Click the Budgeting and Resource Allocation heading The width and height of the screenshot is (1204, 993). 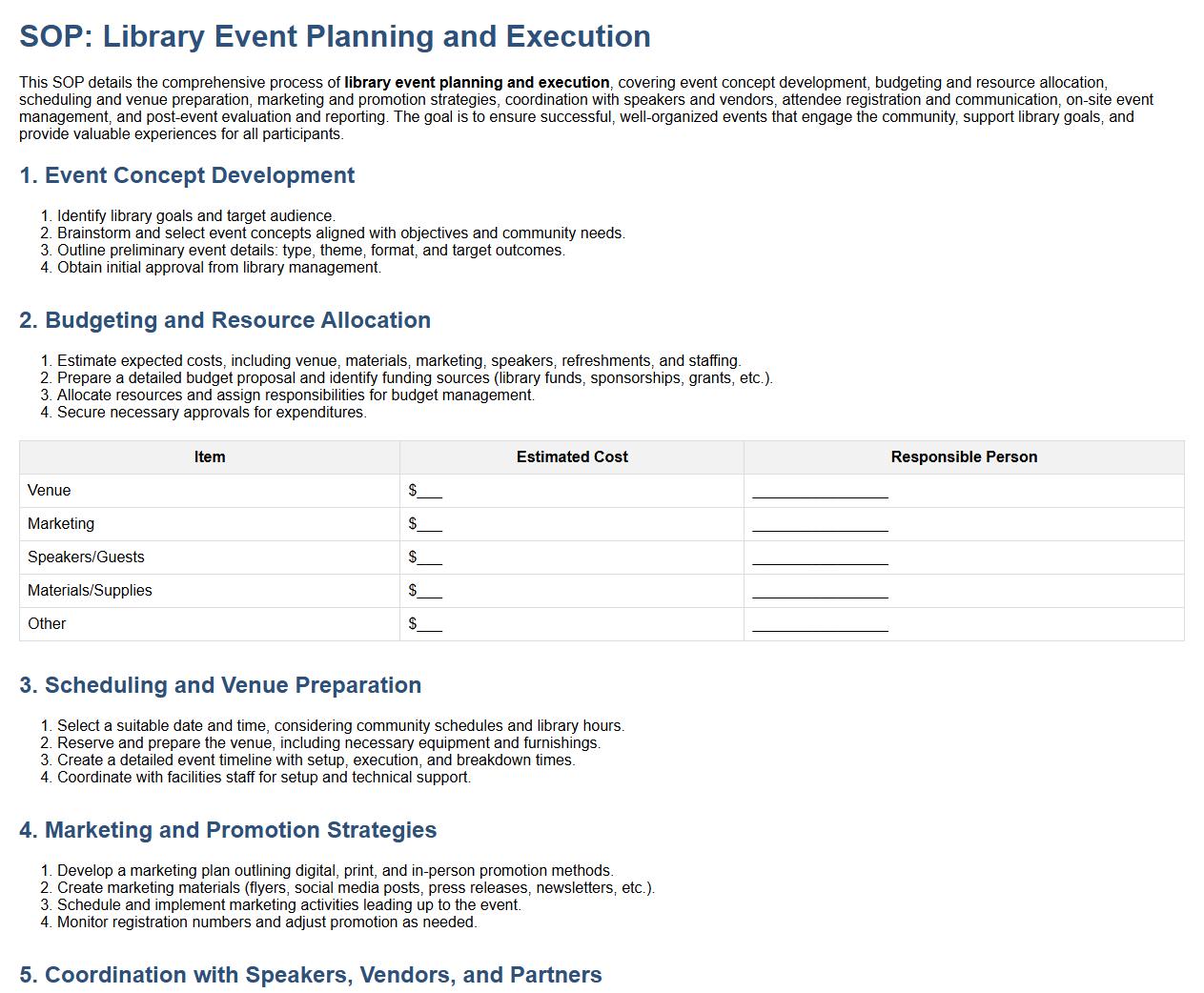pyautogui.click(x=225, y=320)
